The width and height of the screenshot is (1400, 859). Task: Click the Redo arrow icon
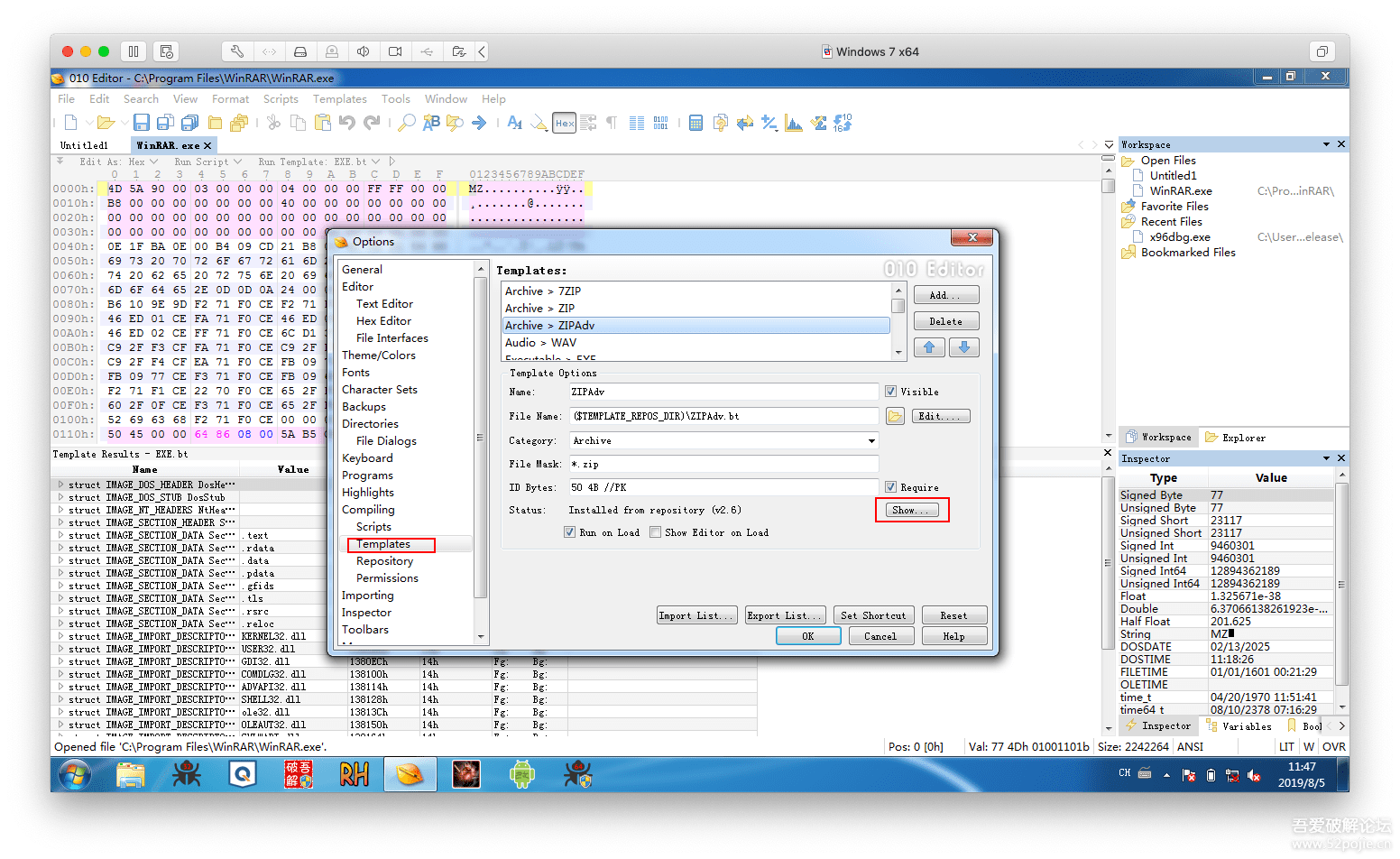(372, 123)
